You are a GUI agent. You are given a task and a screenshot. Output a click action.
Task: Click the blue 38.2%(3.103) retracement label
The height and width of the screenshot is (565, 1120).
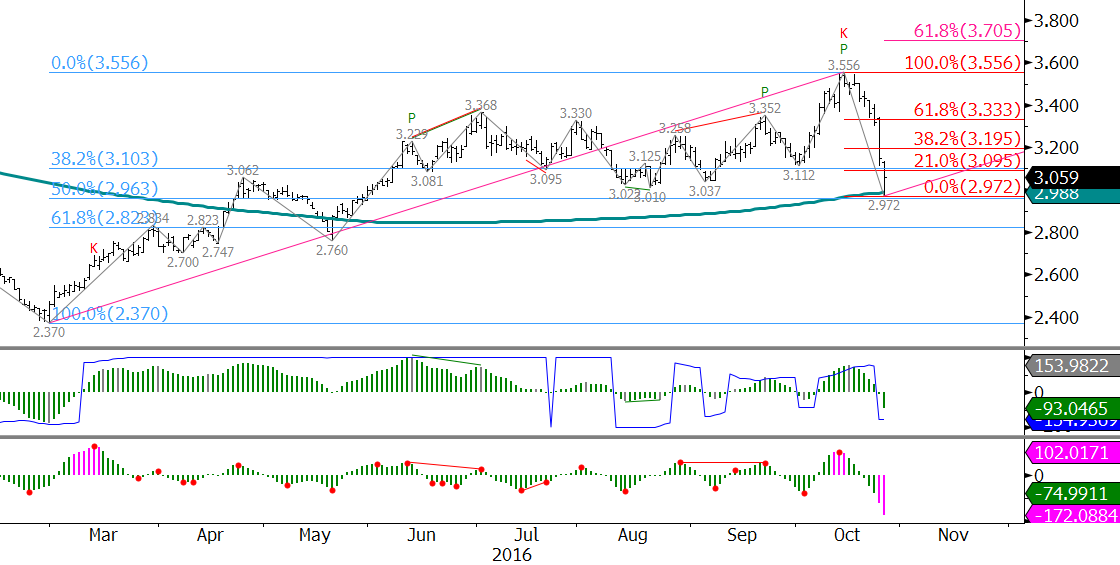[104, 159]
